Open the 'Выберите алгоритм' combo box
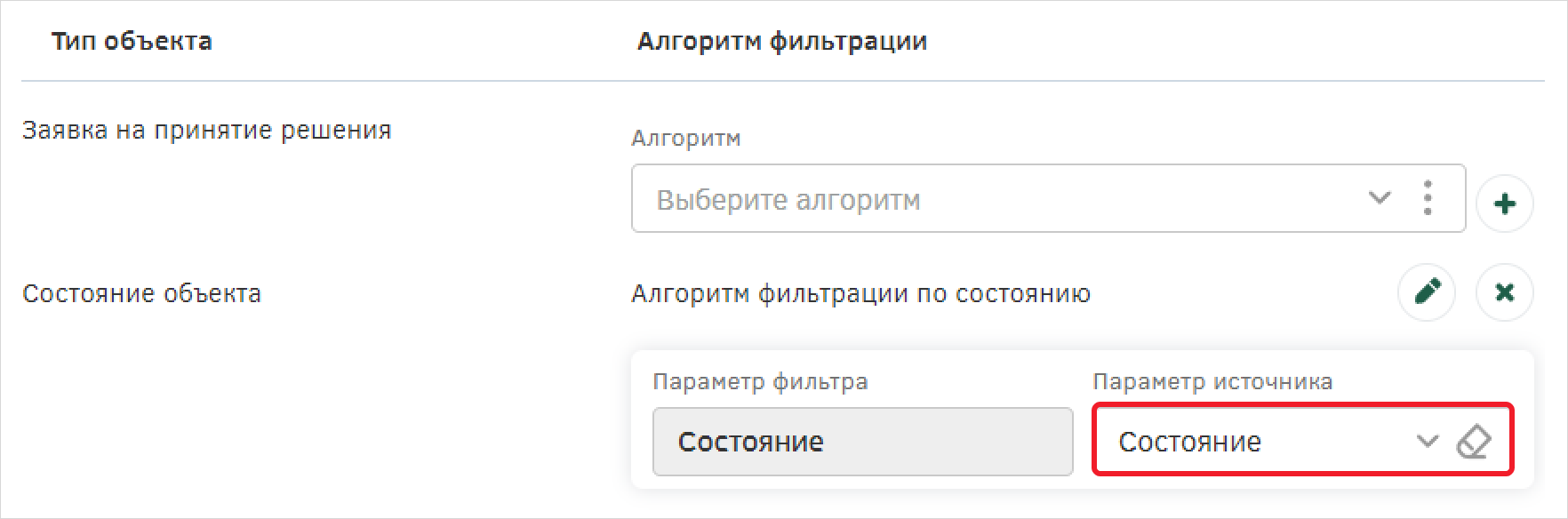This screenshot has width=1568, height=519. click(x=1048, y=198)
